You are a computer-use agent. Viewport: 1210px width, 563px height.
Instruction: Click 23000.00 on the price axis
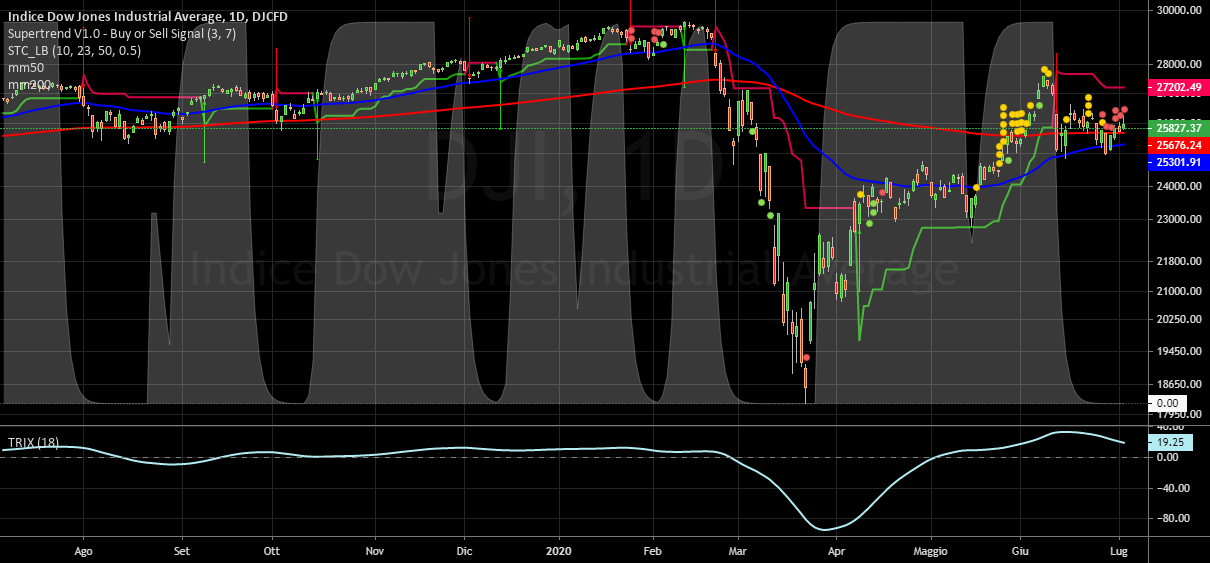pos(1178,219)
